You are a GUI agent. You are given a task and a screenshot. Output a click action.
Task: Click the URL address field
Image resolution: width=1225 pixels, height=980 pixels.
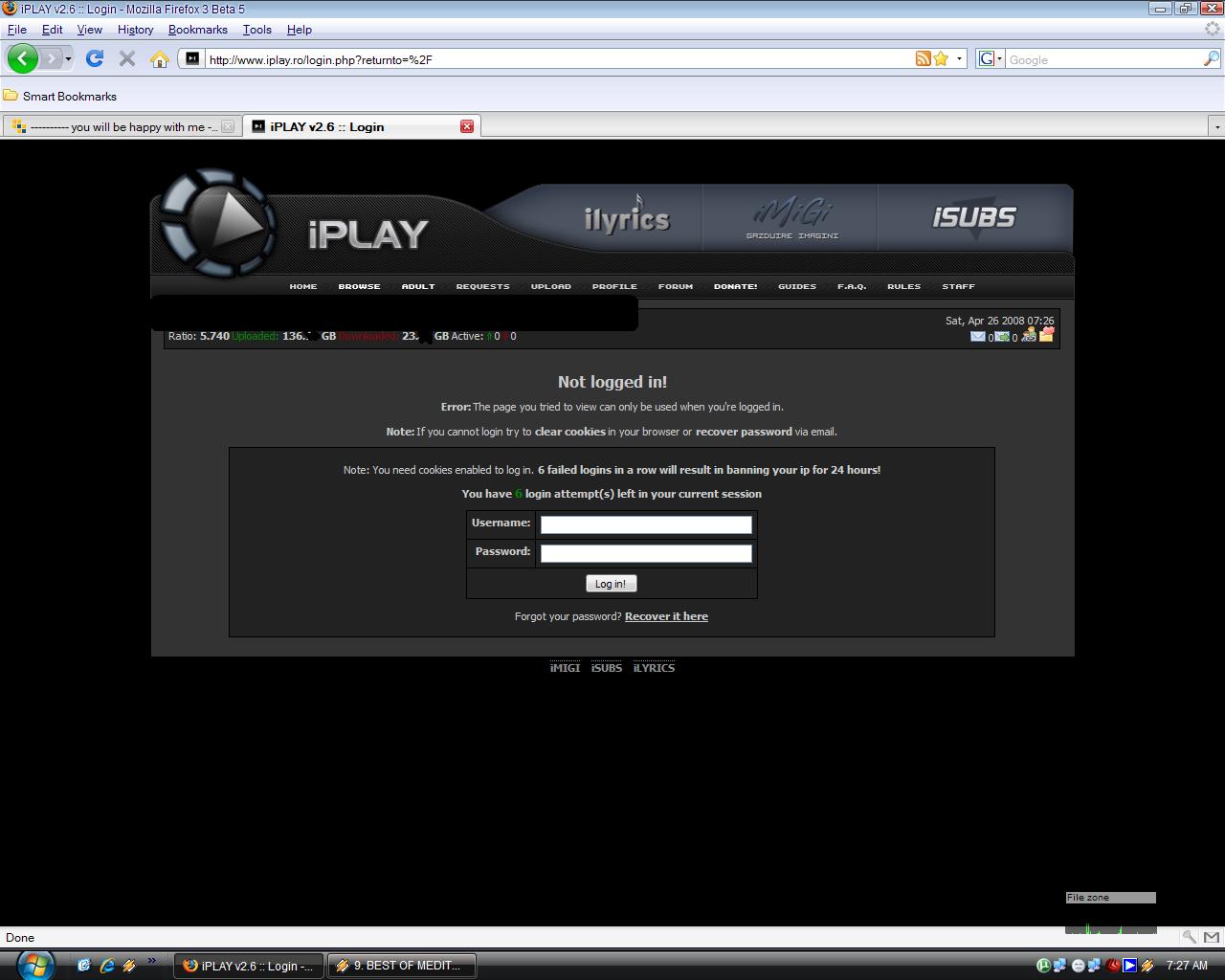pos(559,59)
